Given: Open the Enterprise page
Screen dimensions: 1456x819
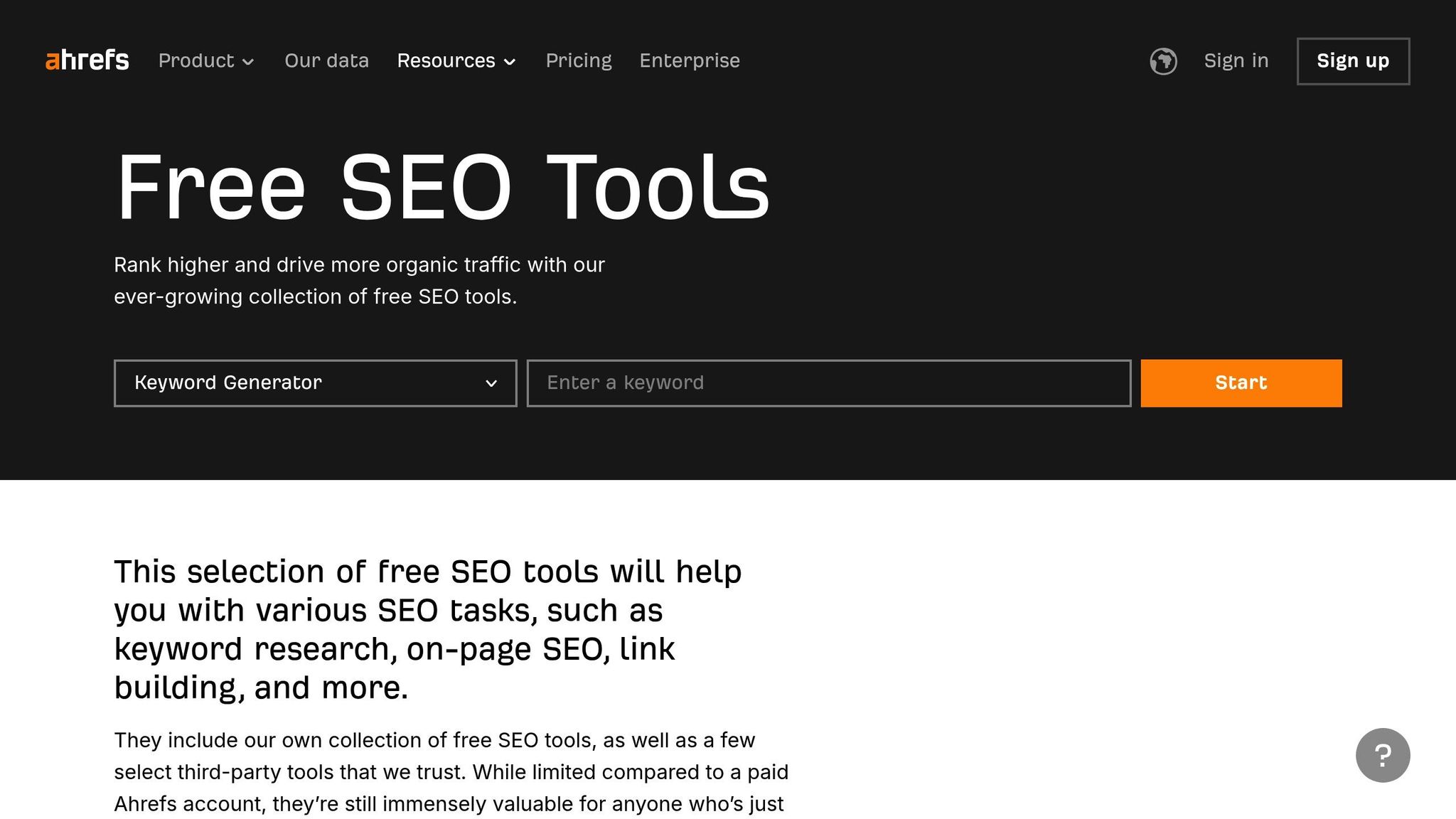Looking at the screenshot, I should pos(689,60).
